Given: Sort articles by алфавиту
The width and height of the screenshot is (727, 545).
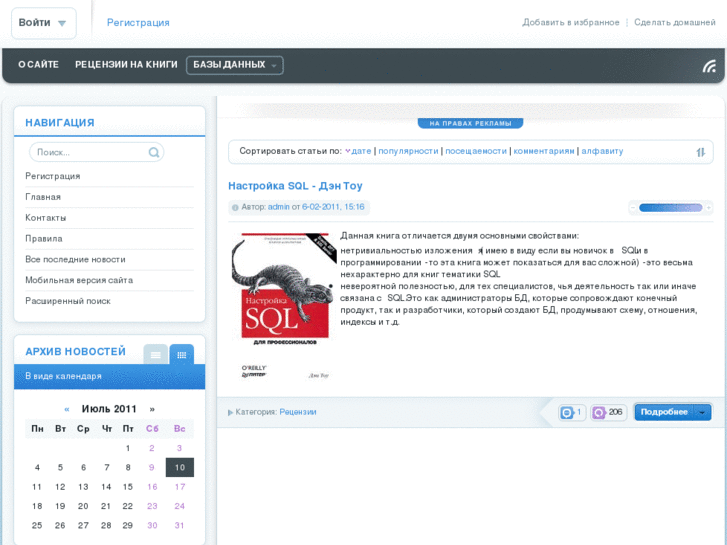Looking at the screenshot, I should (602, 151).
